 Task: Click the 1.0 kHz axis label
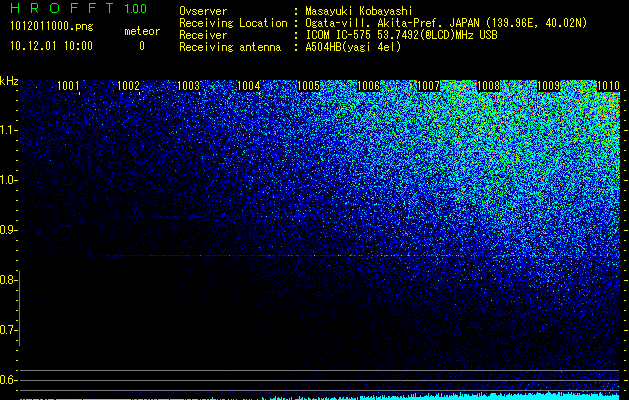point(8,180)
